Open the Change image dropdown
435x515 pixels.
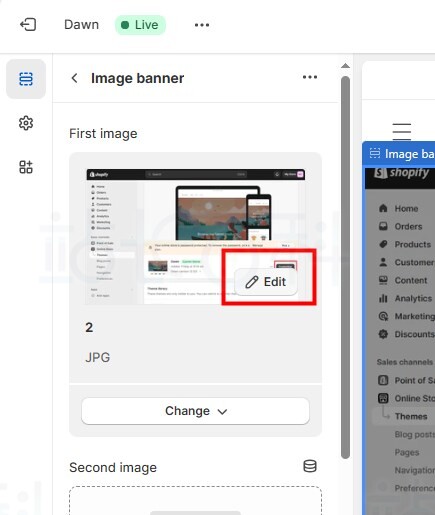195,411
